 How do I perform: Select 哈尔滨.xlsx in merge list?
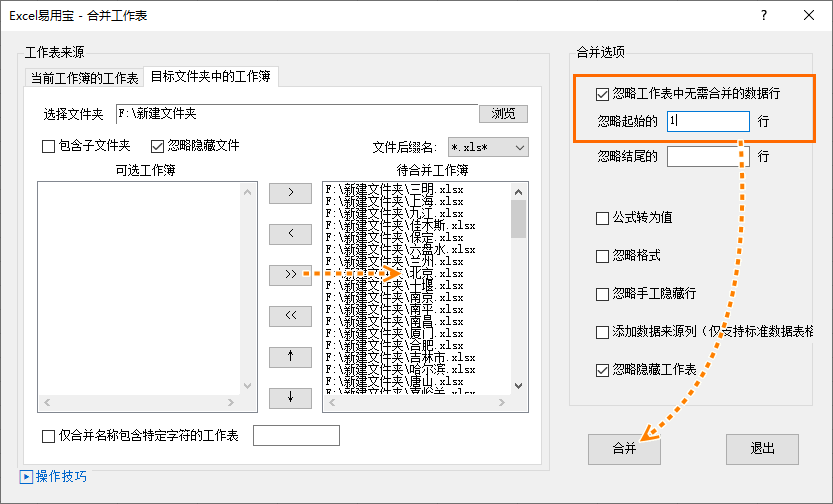400,369
